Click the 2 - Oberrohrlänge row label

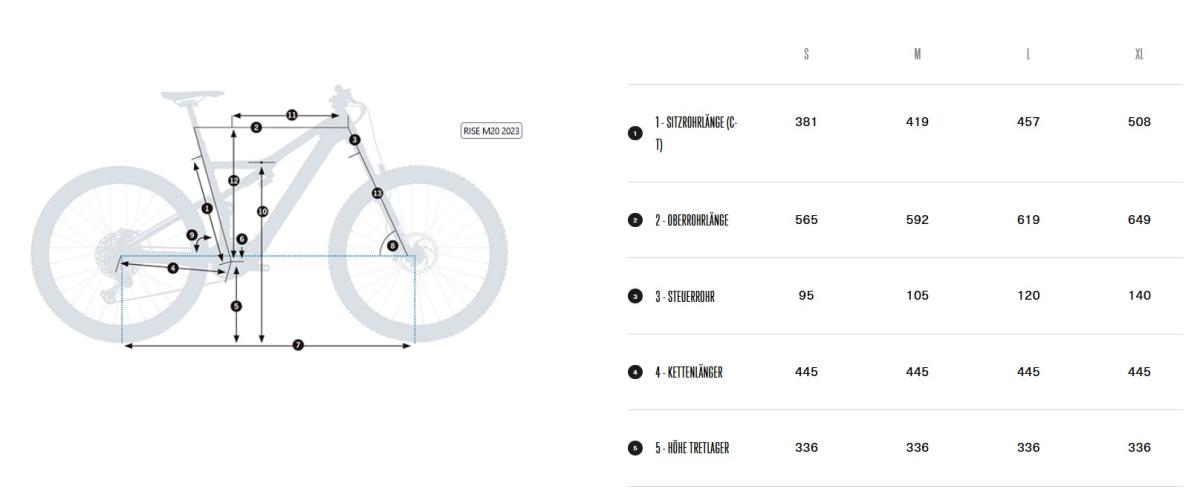(x=691, y=220)
